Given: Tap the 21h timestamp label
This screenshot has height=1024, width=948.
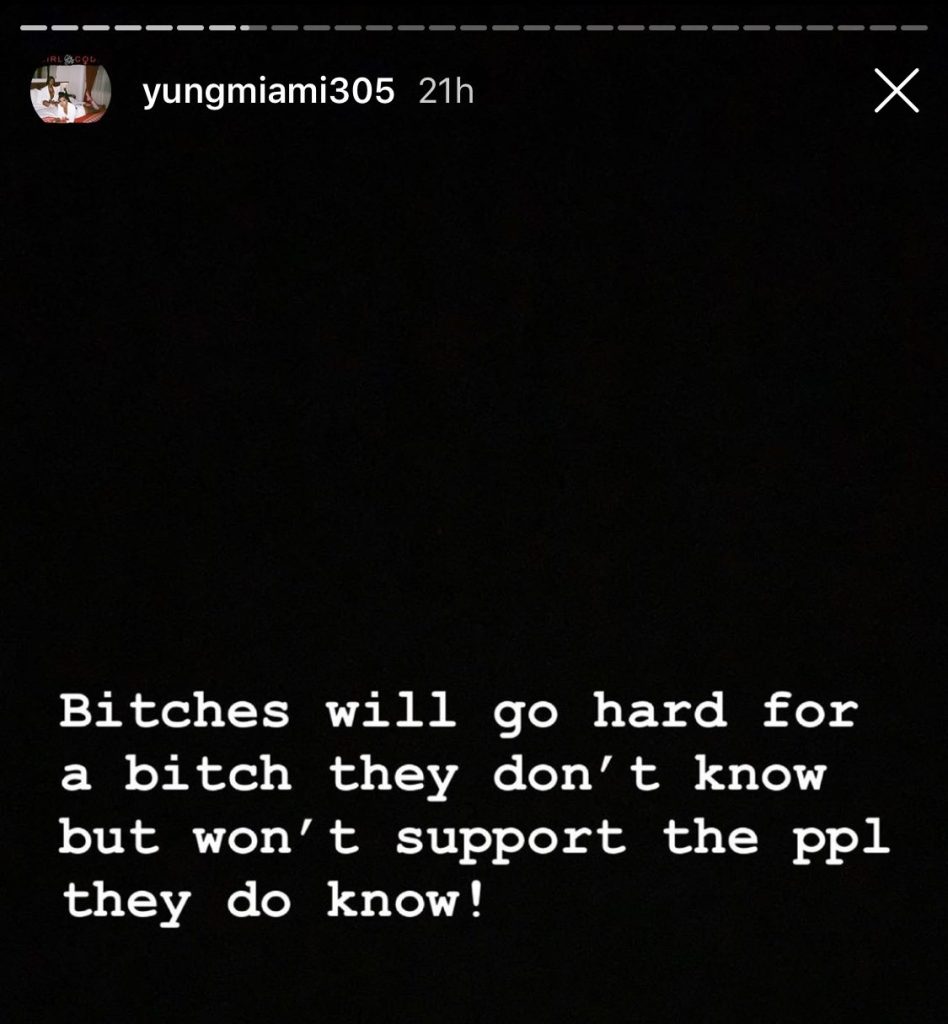Looking at the screenshot, I should 446,91.
